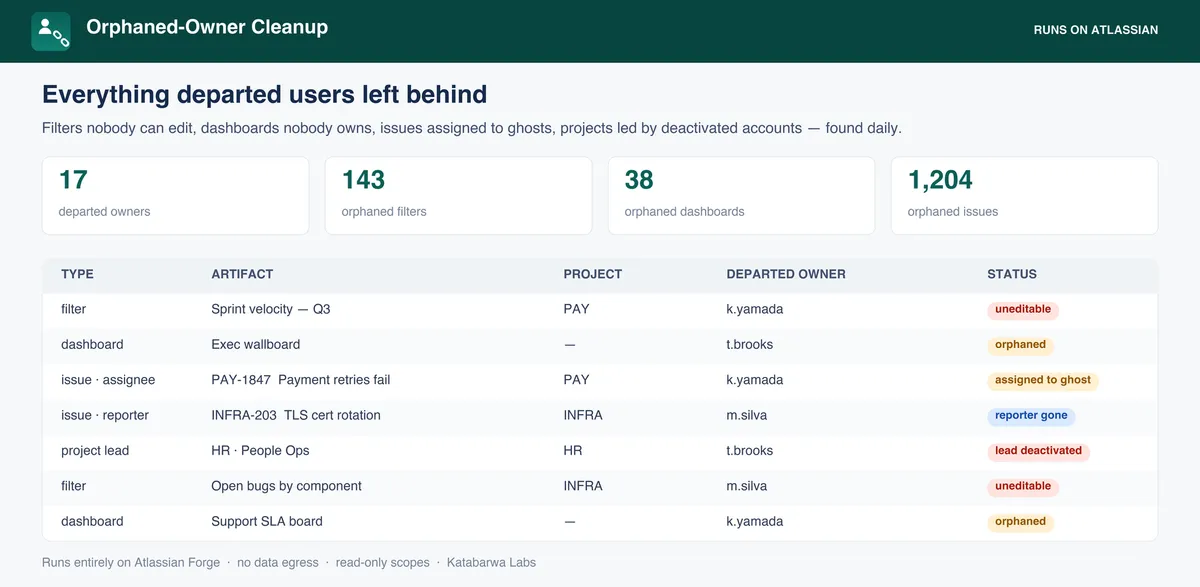Viewport: 1200px width, 587px height.
Task: Click the no data egress footer text
Action: (x=278, y=562)
